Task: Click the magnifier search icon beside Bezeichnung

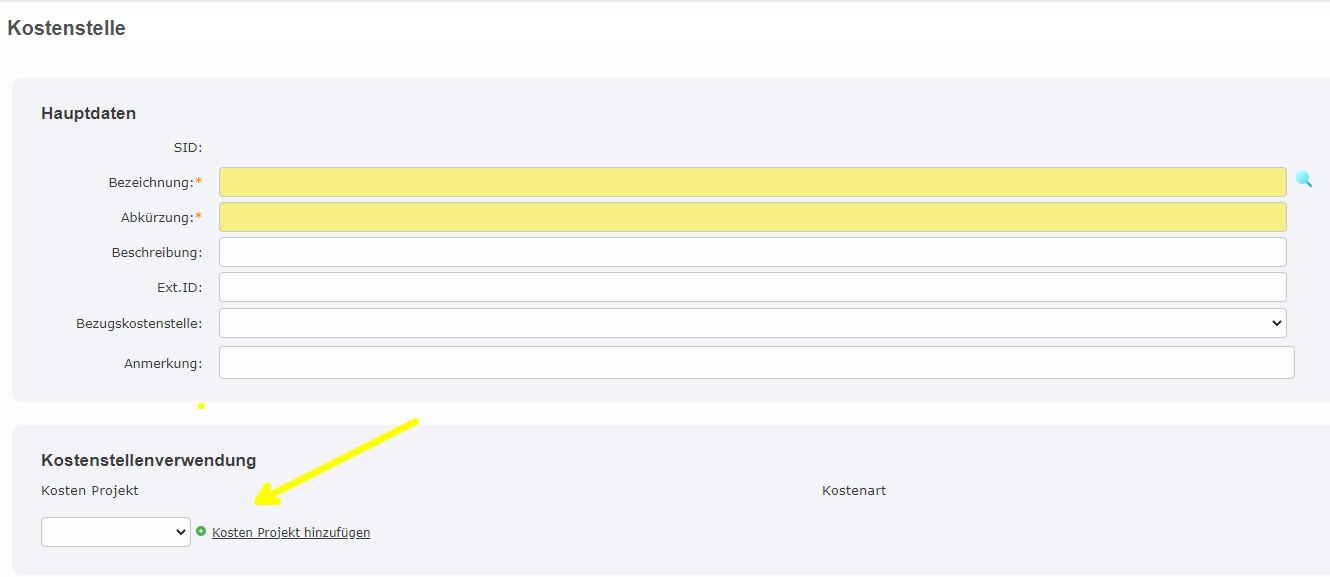Action: click(1304, 180)
